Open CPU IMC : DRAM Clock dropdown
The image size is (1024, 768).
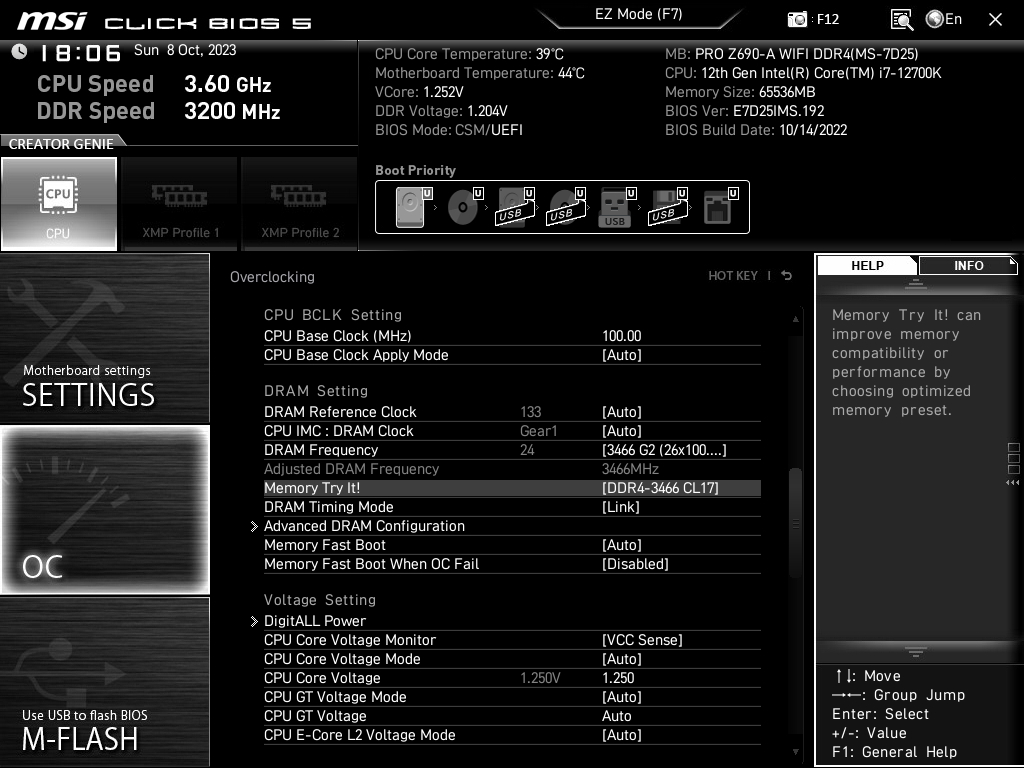(x=622, y=430)
